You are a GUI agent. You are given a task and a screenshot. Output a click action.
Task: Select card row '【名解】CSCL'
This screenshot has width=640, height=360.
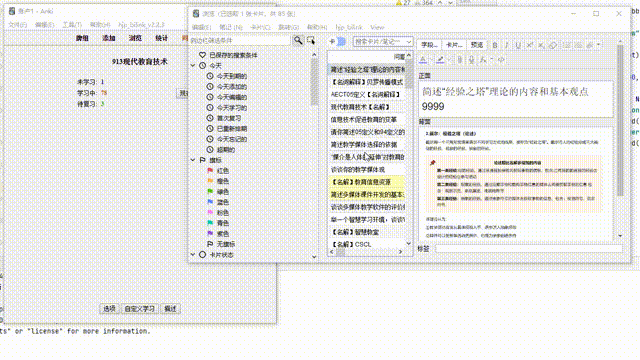coord(367,244)
